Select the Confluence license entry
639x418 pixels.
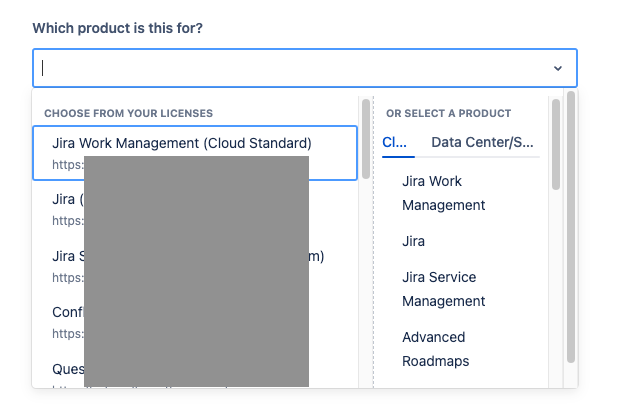(x=195, y=323)
